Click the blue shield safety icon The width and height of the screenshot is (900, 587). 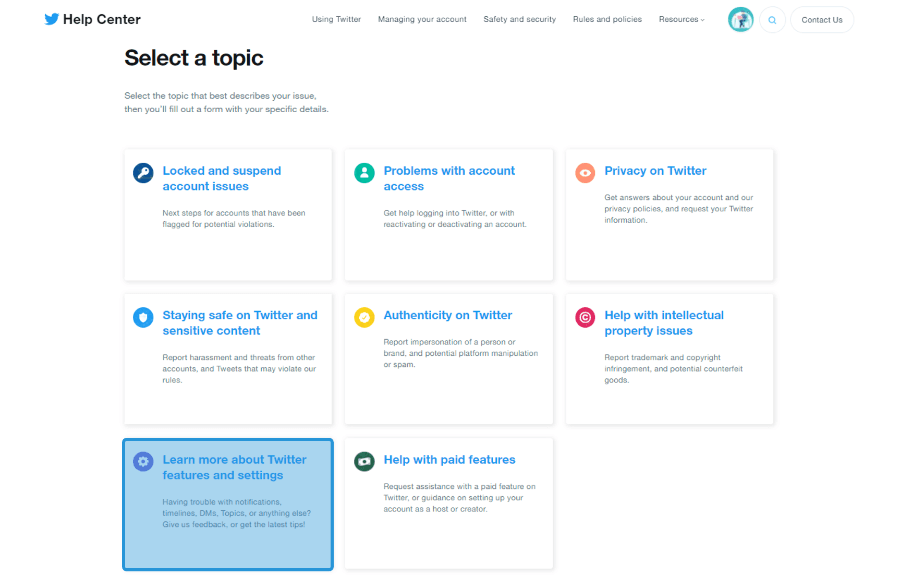[143, 317]
